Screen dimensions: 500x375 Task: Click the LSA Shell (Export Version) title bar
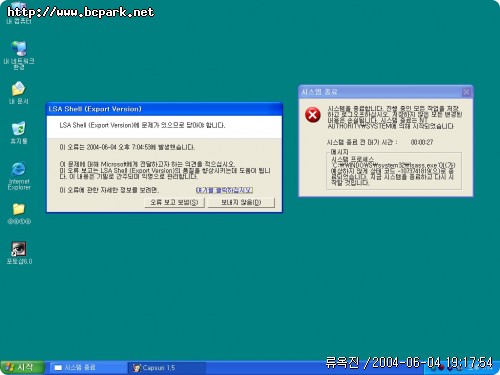pyautogui.click(x=164, y=109)
